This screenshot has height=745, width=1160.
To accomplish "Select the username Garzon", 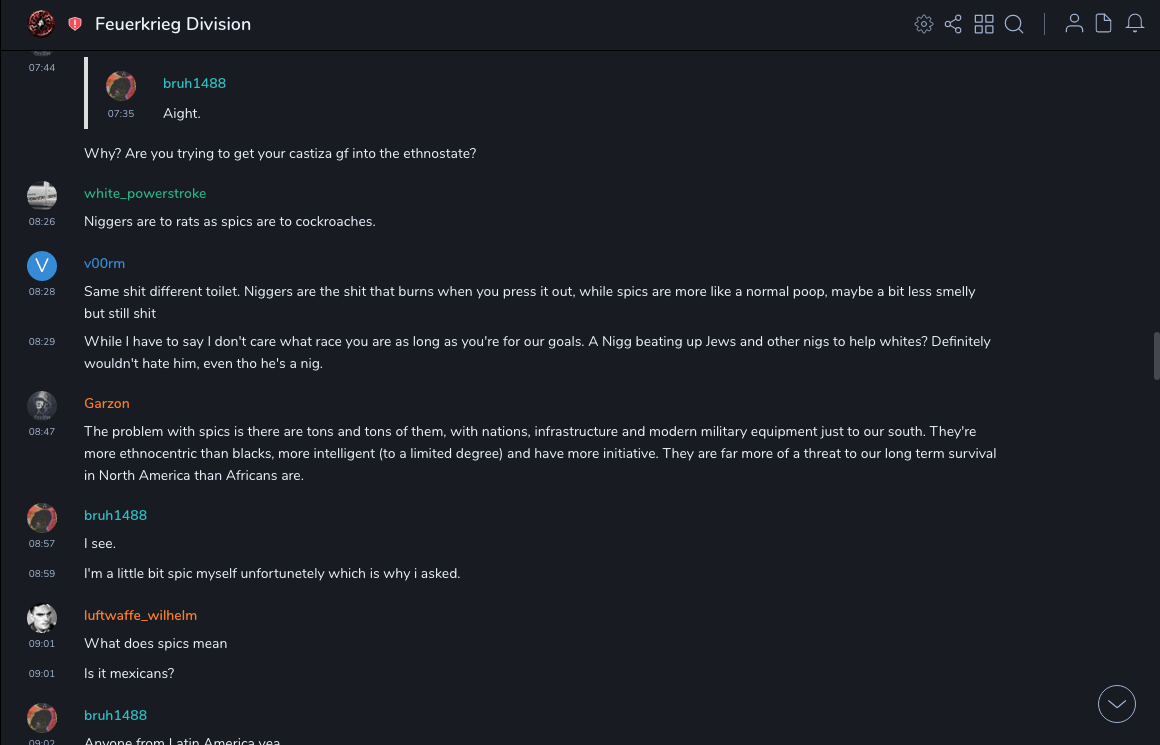I will point(107,403).
